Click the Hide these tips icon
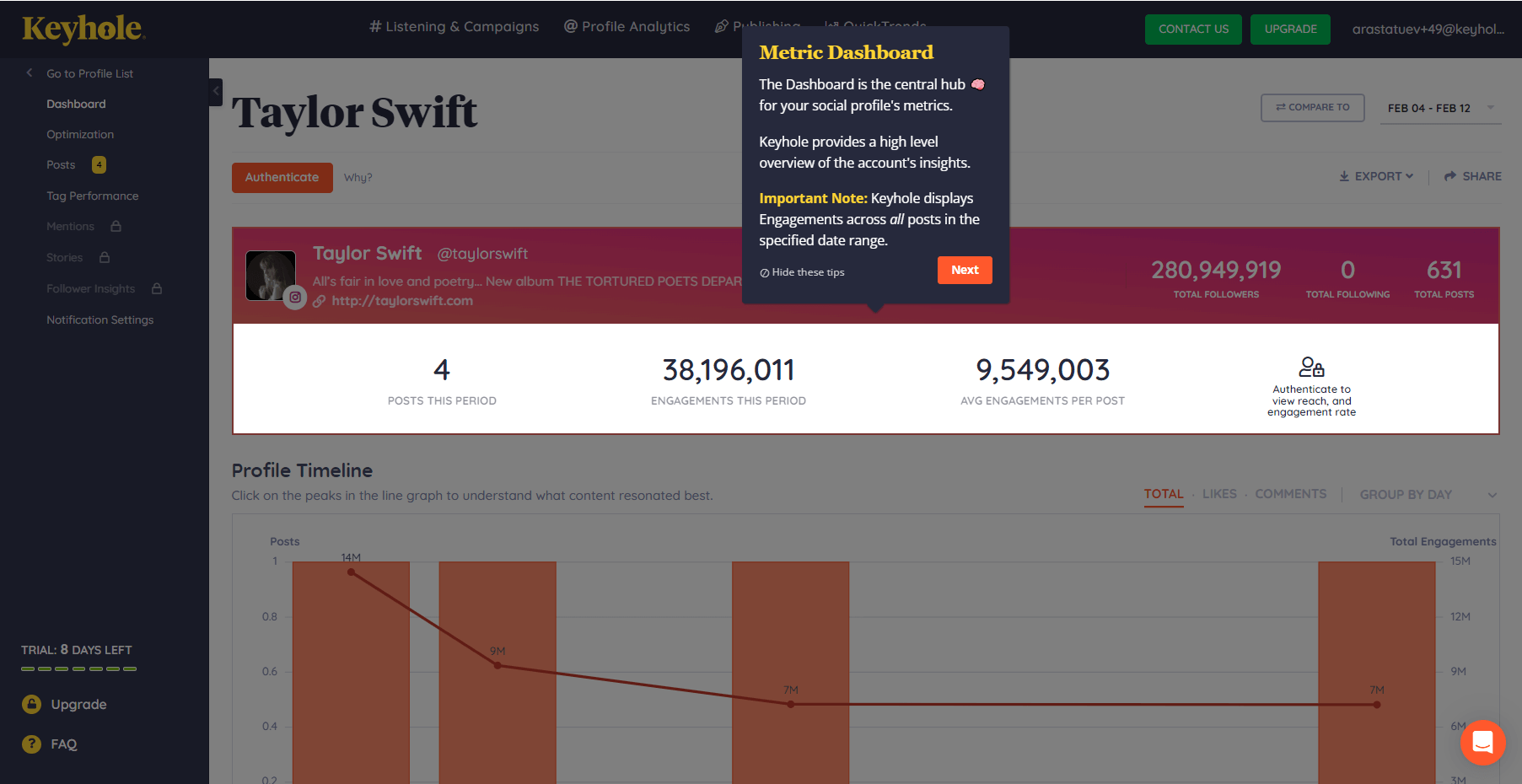 click(765, 272)
